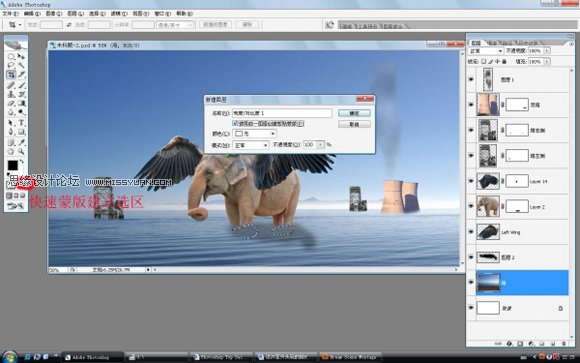Click add layer mask icon in Layers panel
Screen dimensions: 580x363
pyautogui.click(x=520, y=344)
